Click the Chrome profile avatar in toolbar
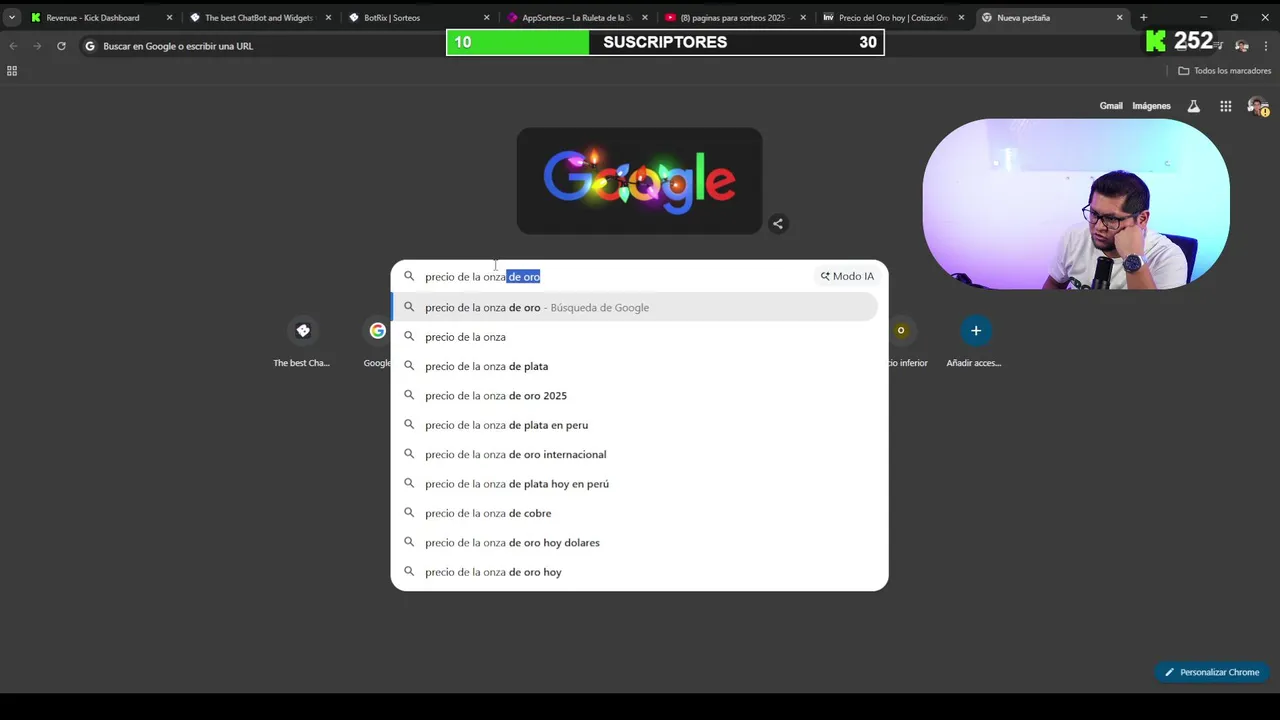 click(1242, 46)
